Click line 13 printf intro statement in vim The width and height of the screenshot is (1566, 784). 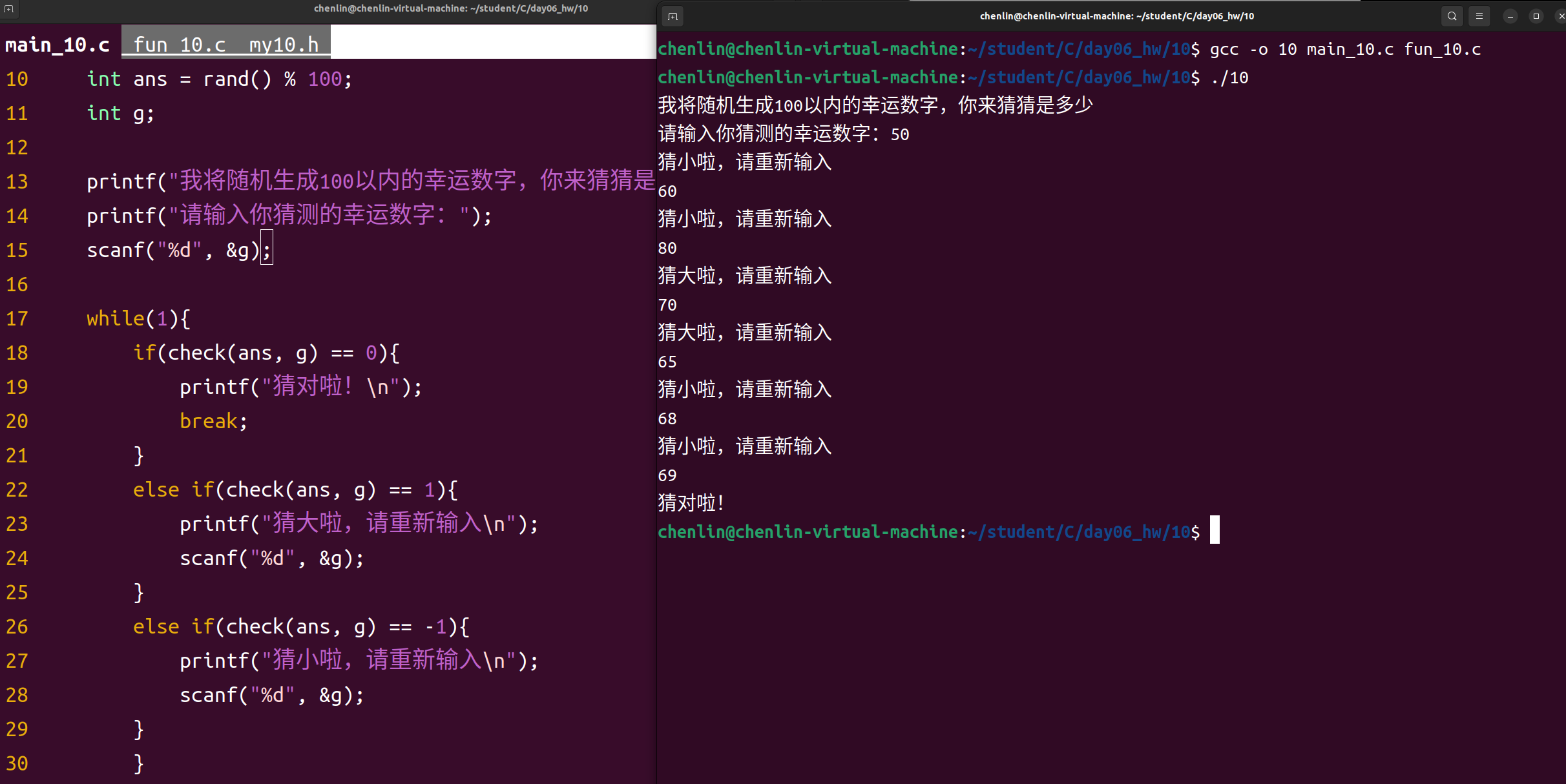pos(371,181)
